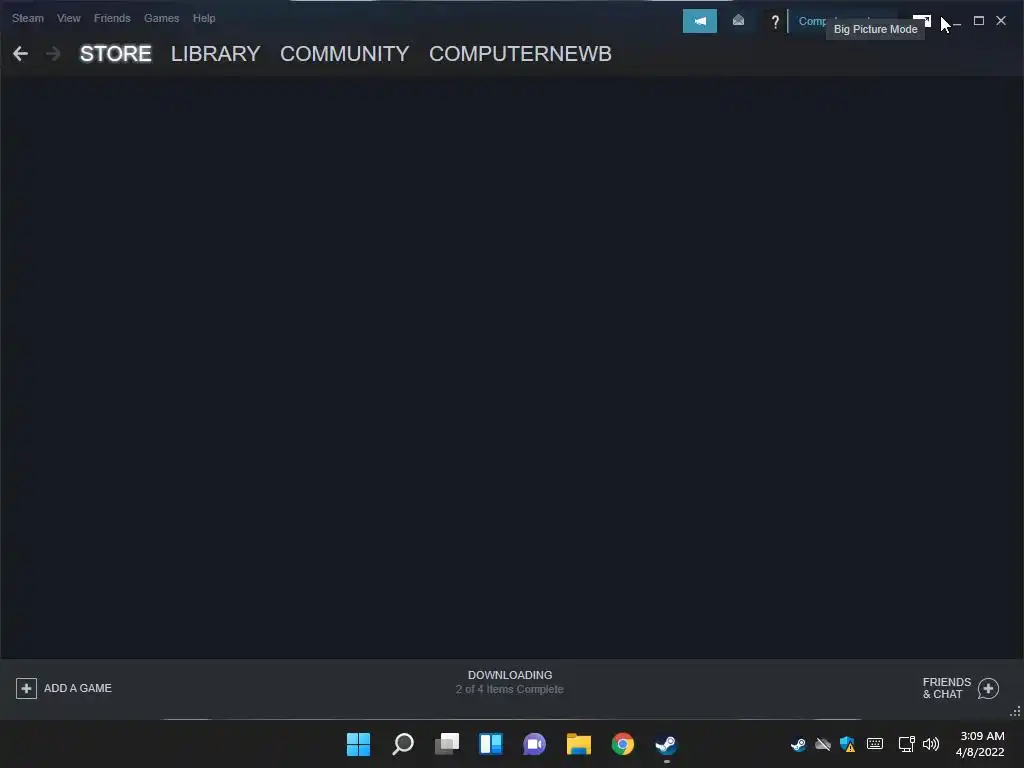Screen dimensions: 1024x768
Task: Open the Steam menu
Action: (27, 18)
